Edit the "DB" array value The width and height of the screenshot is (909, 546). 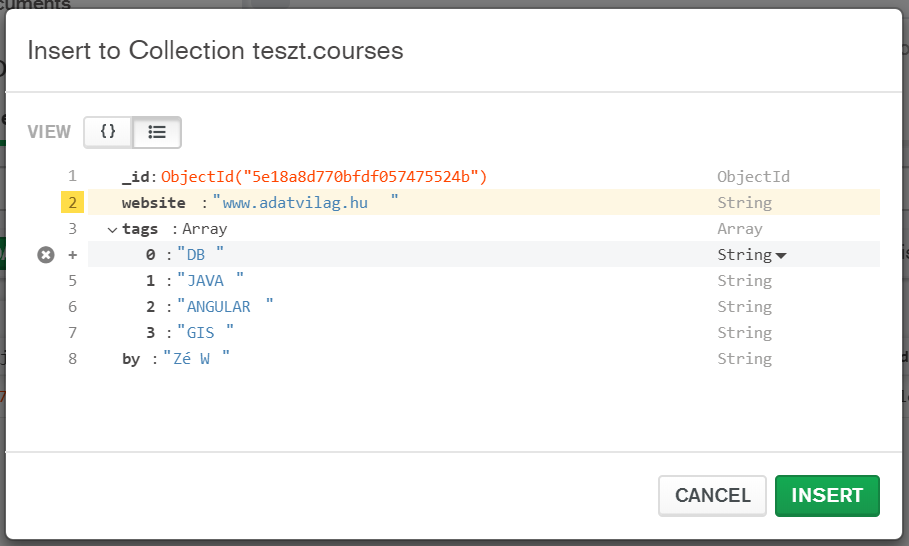[x=196, y=255]
